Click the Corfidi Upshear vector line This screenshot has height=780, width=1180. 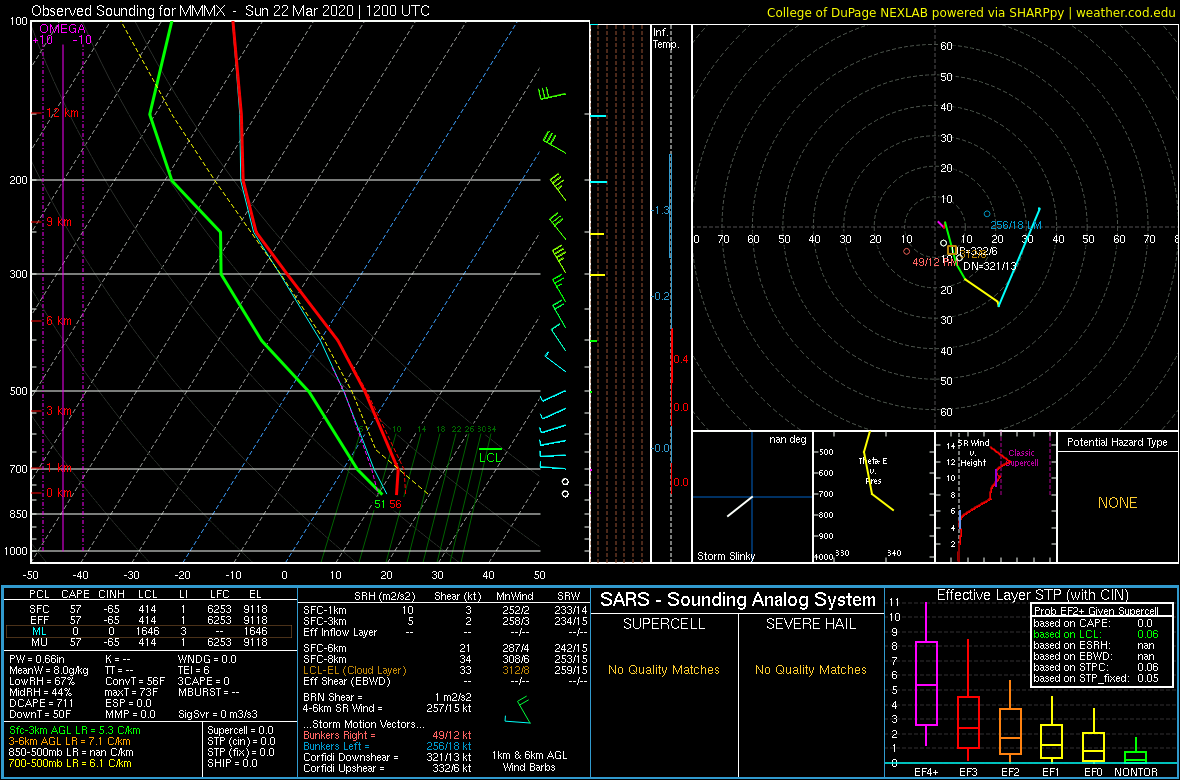coord(387,768)
